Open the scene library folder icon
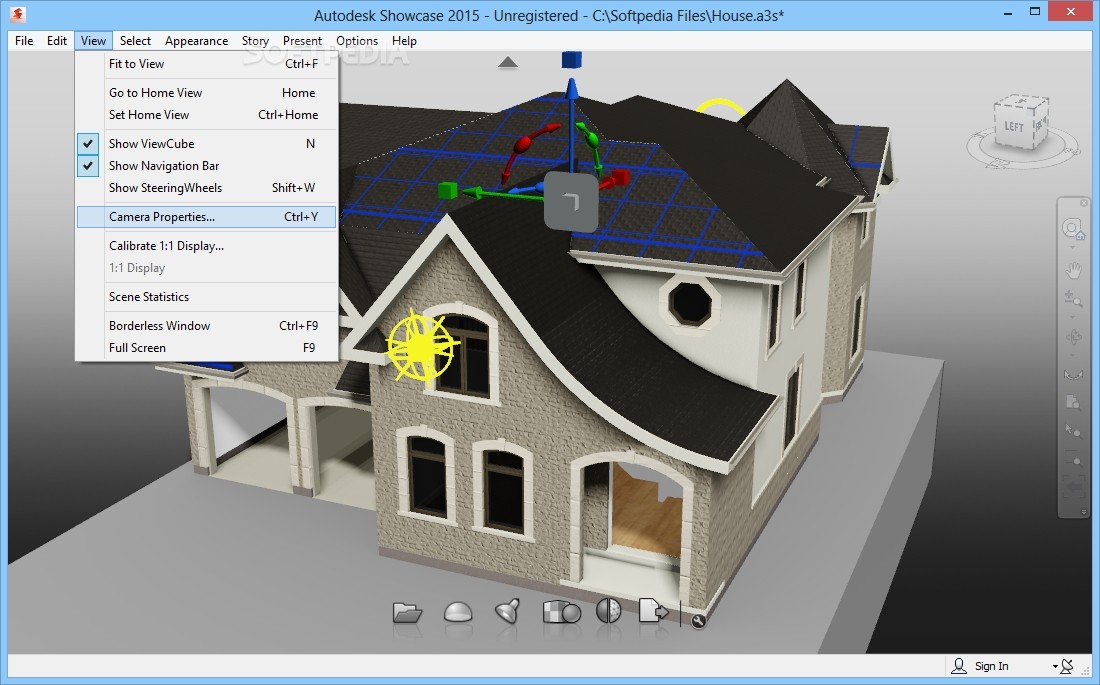1100x685 pixels. point(407,612)
